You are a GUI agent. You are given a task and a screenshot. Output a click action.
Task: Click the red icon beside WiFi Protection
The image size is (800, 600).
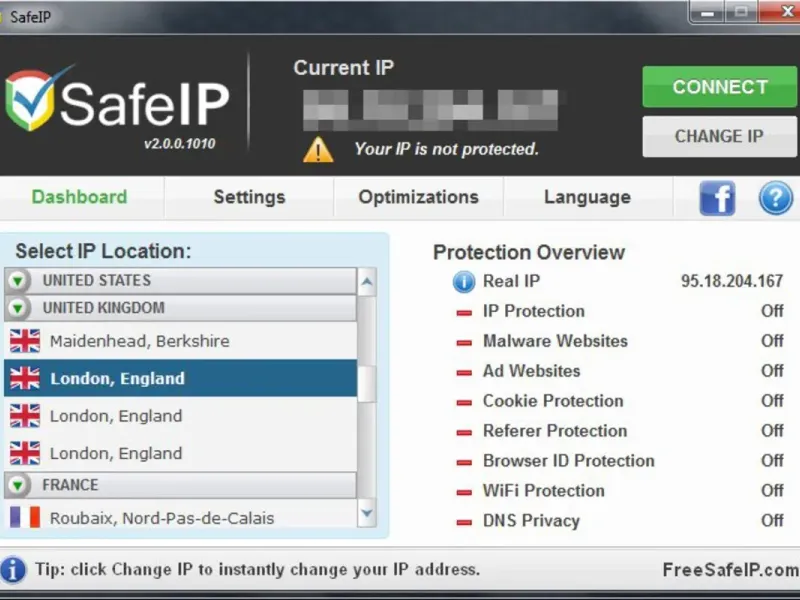pos(464,492)
